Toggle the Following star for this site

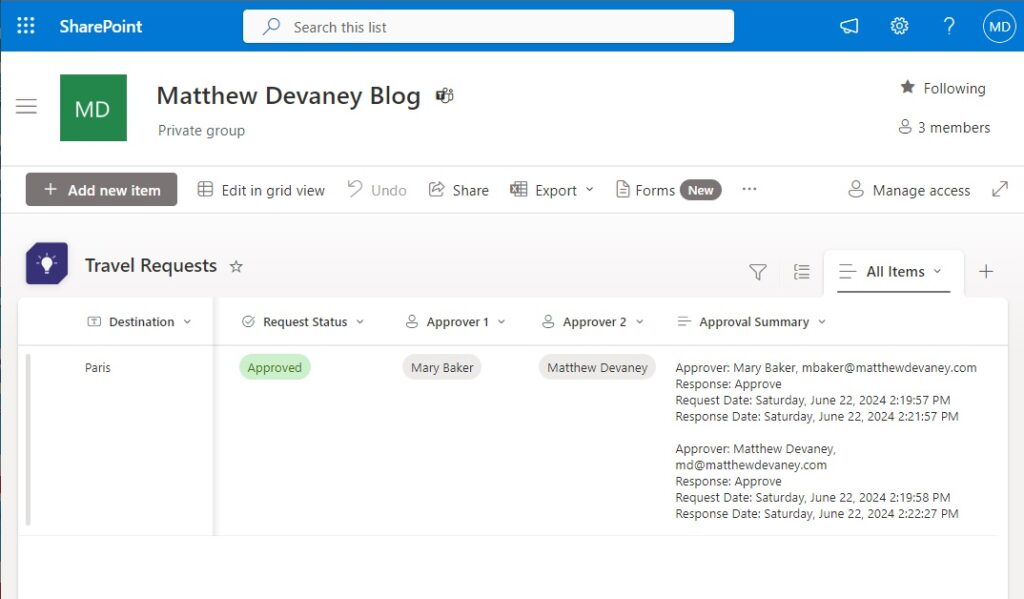tap(942, 88)
